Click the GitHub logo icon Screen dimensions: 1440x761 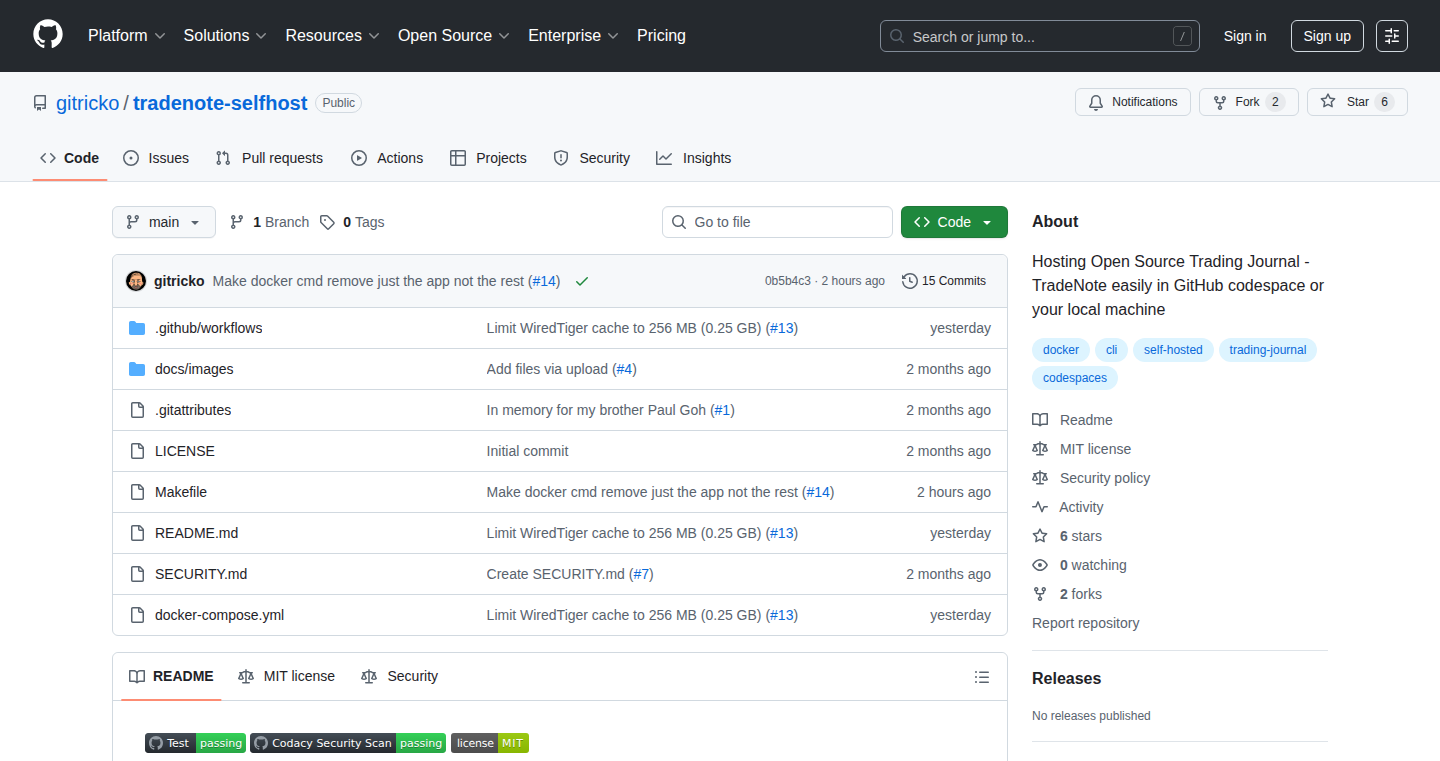tap(48, 35)
